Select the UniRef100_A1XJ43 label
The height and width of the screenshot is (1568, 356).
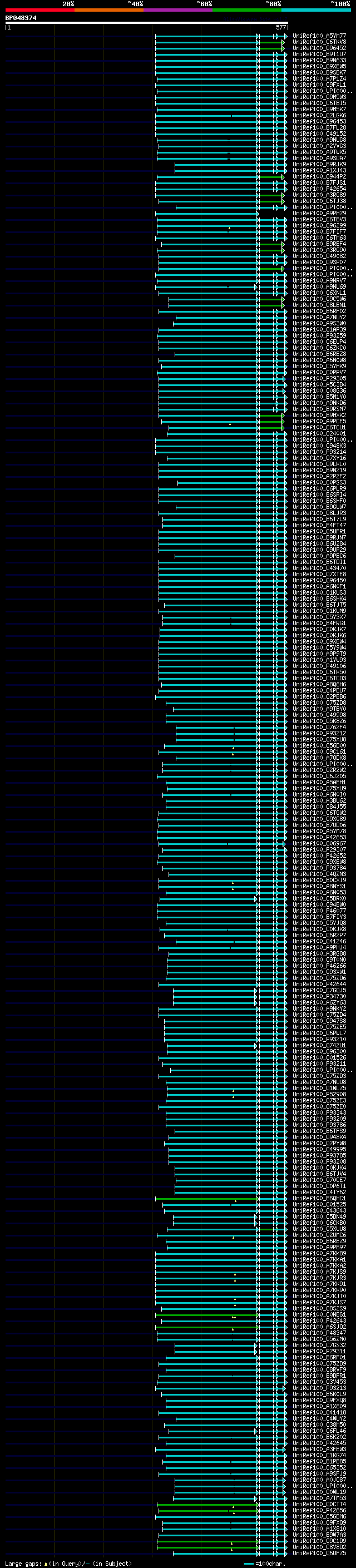319,170
